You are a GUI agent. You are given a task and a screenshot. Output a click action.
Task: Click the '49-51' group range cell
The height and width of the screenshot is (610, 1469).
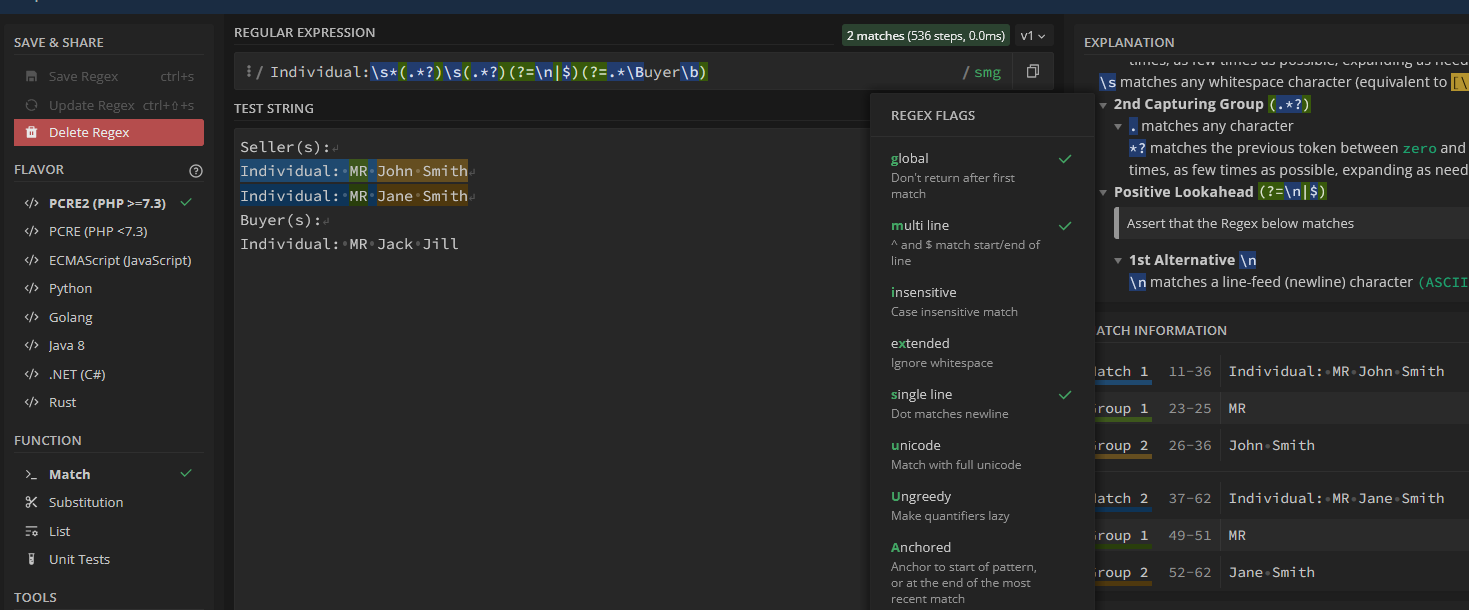1190,535
